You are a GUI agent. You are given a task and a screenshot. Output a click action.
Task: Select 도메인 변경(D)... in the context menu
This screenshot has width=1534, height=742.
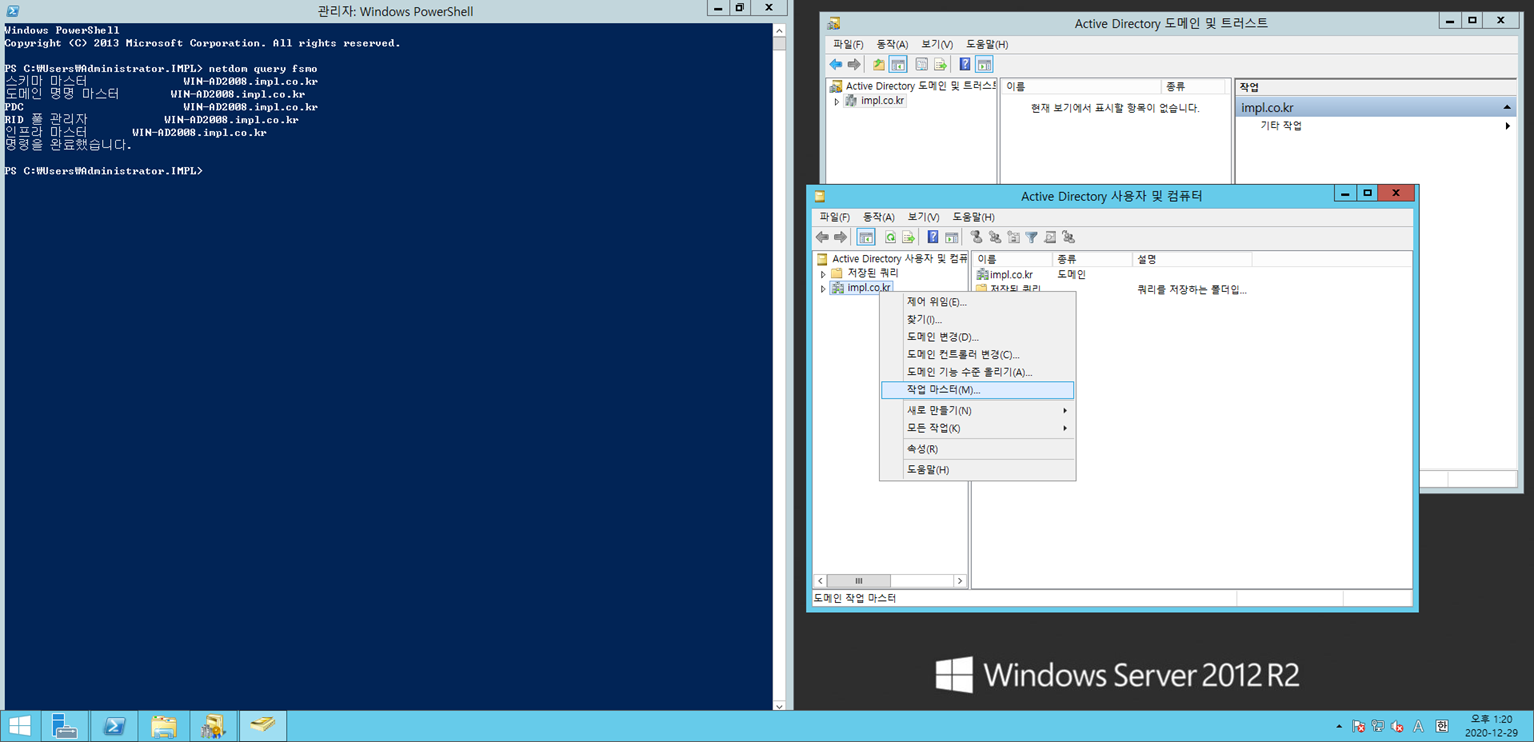(977, 337)
